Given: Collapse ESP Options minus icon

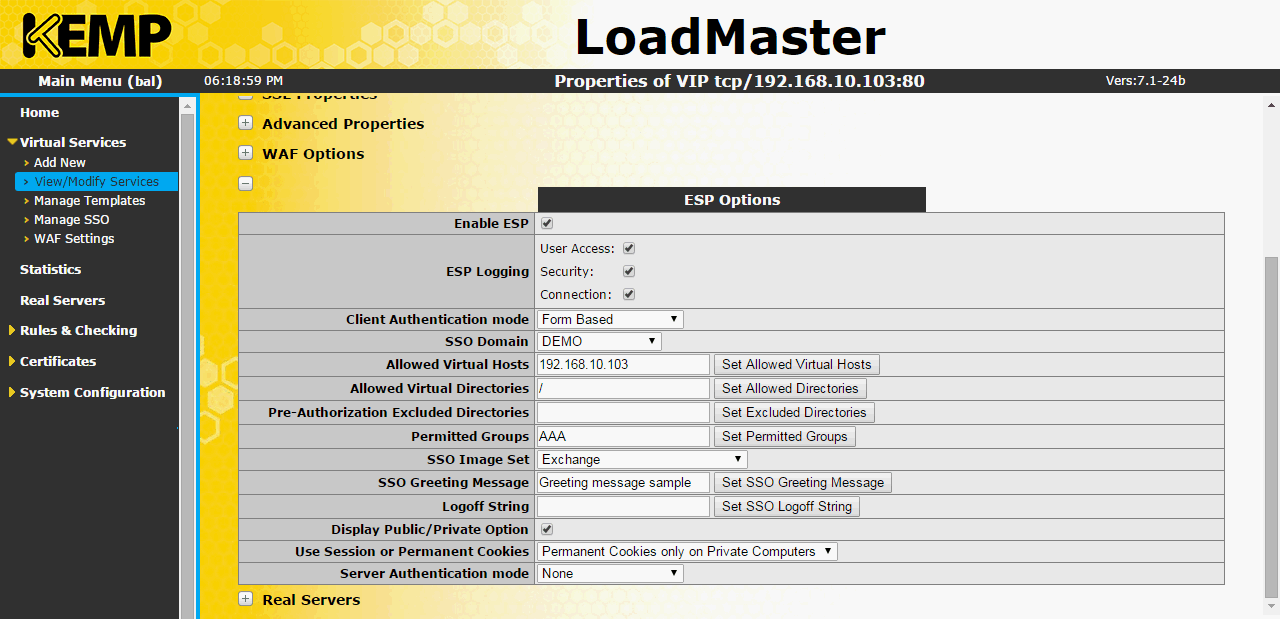Looking at the screenshot, I should (245, 184).
